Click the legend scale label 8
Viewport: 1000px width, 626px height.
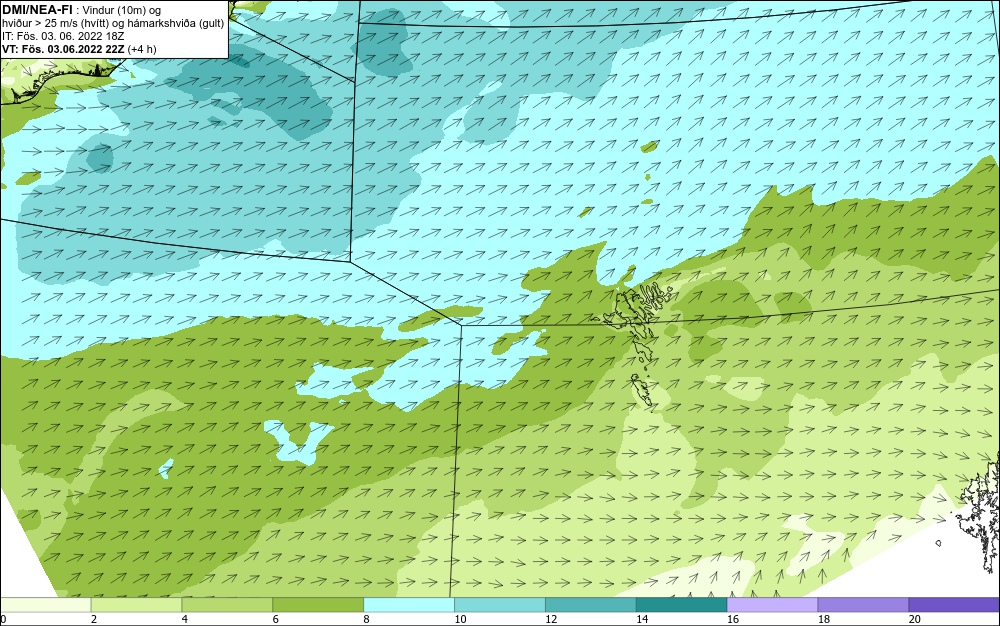point(366,619)
